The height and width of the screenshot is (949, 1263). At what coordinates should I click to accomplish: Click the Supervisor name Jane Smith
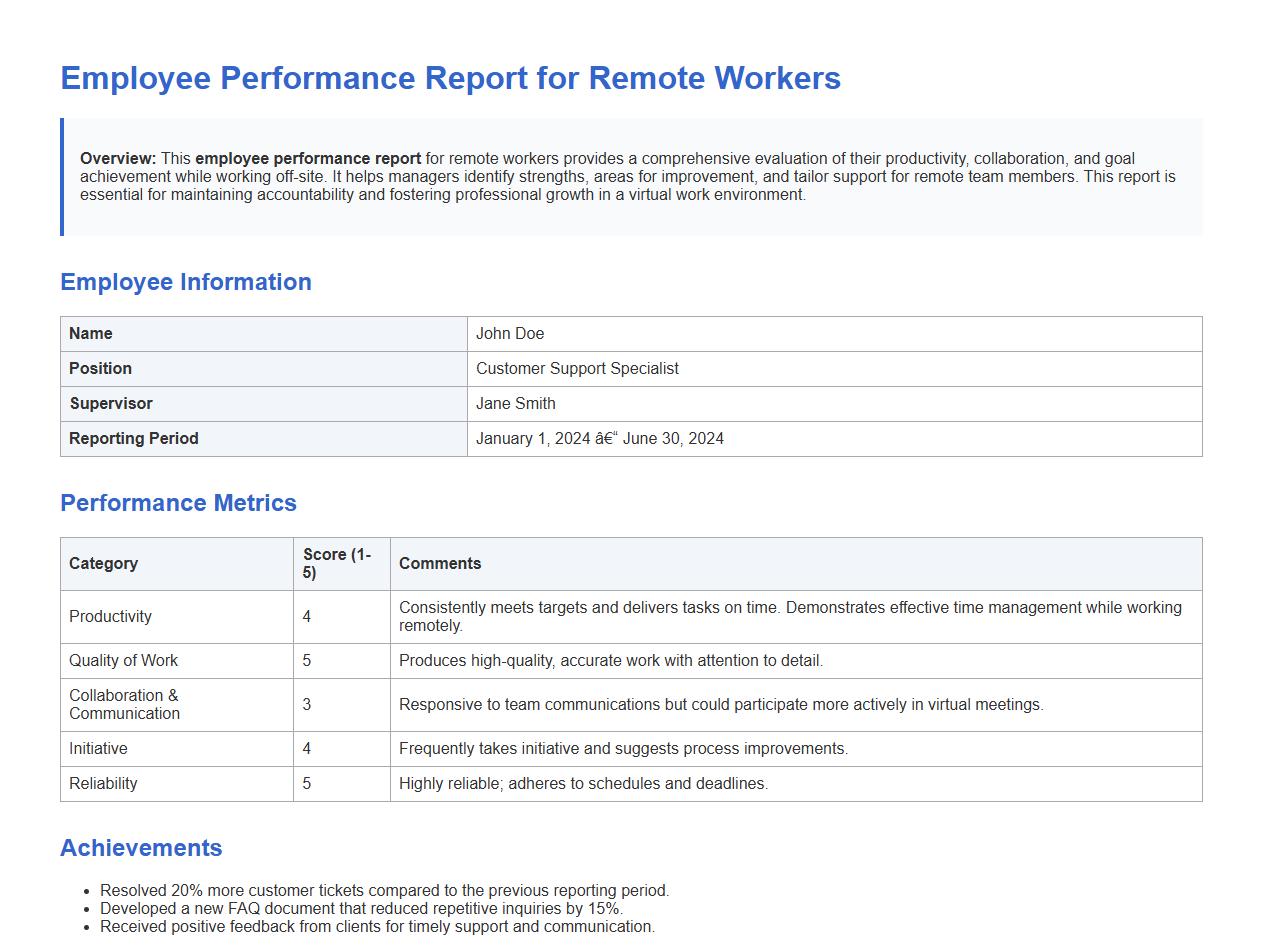tap(515, 403)
